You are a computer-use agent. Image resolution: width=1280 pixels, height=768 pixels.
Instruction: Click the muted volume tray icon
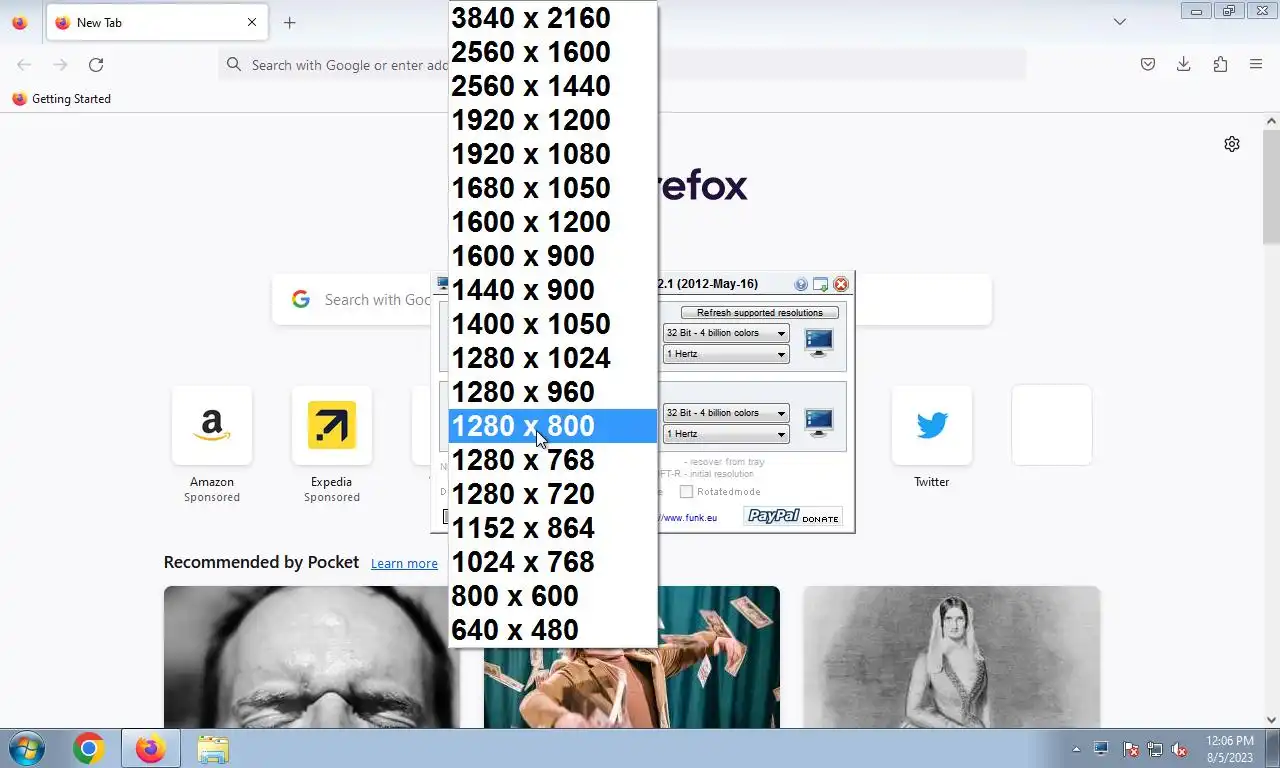[x=1180, y=749]
